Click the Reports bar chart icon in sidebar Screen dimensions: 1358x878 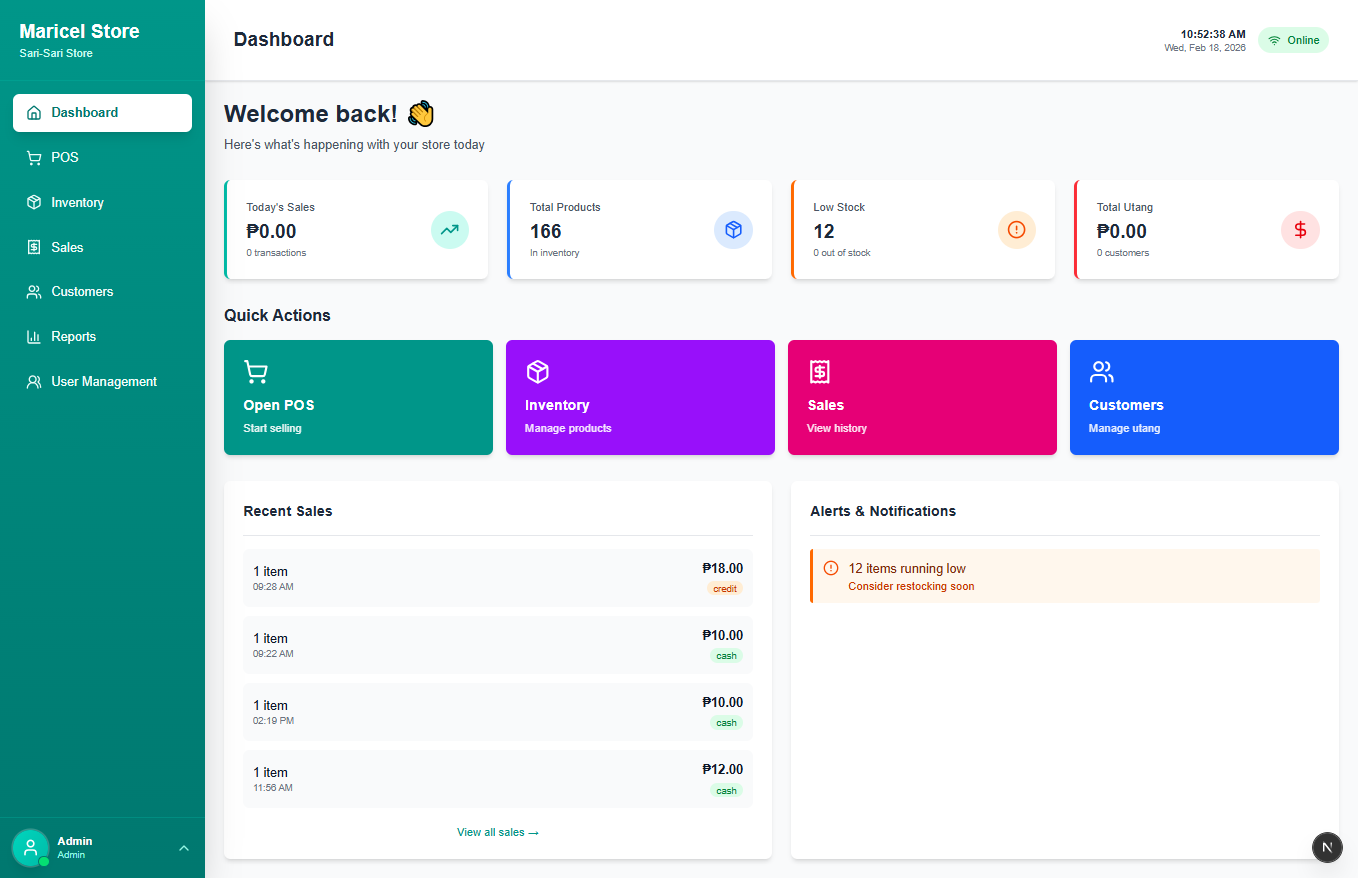[34, 337]
